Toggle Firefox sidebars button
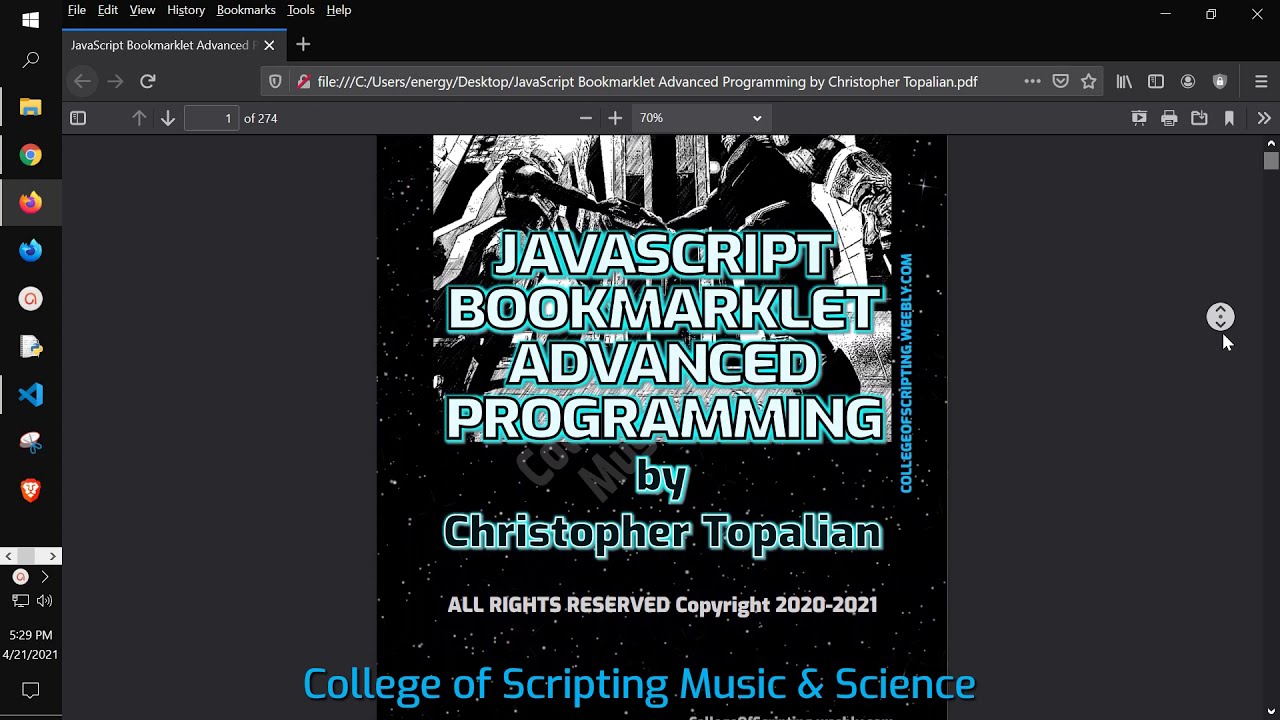 [x=1156, y=81]
